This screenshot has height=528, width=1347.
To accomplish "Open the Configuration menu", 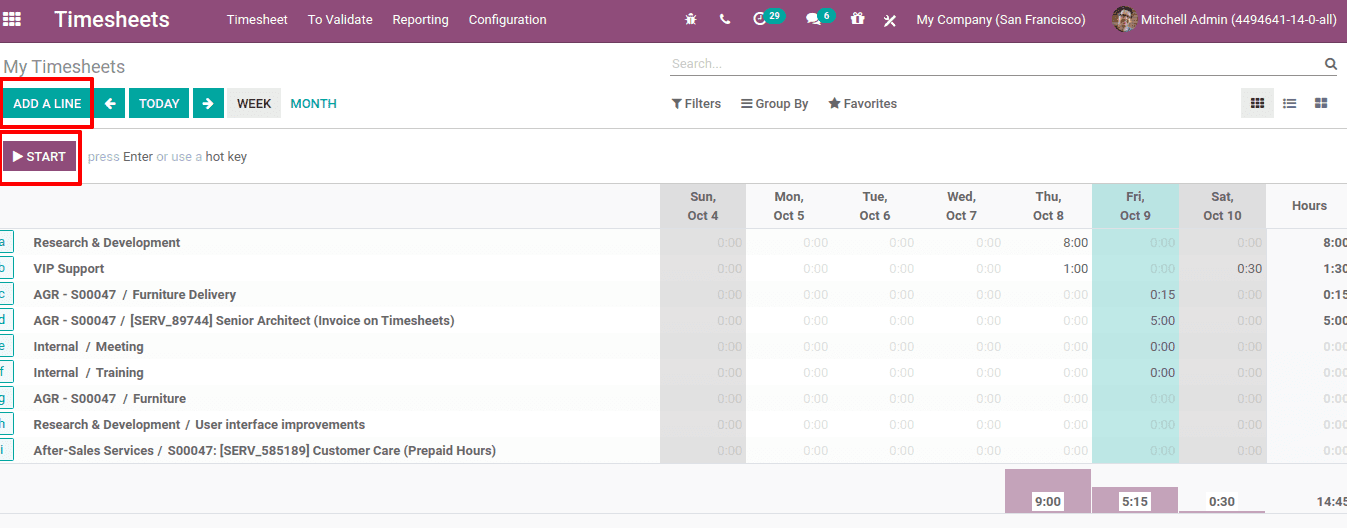I will tap(507, 20).
